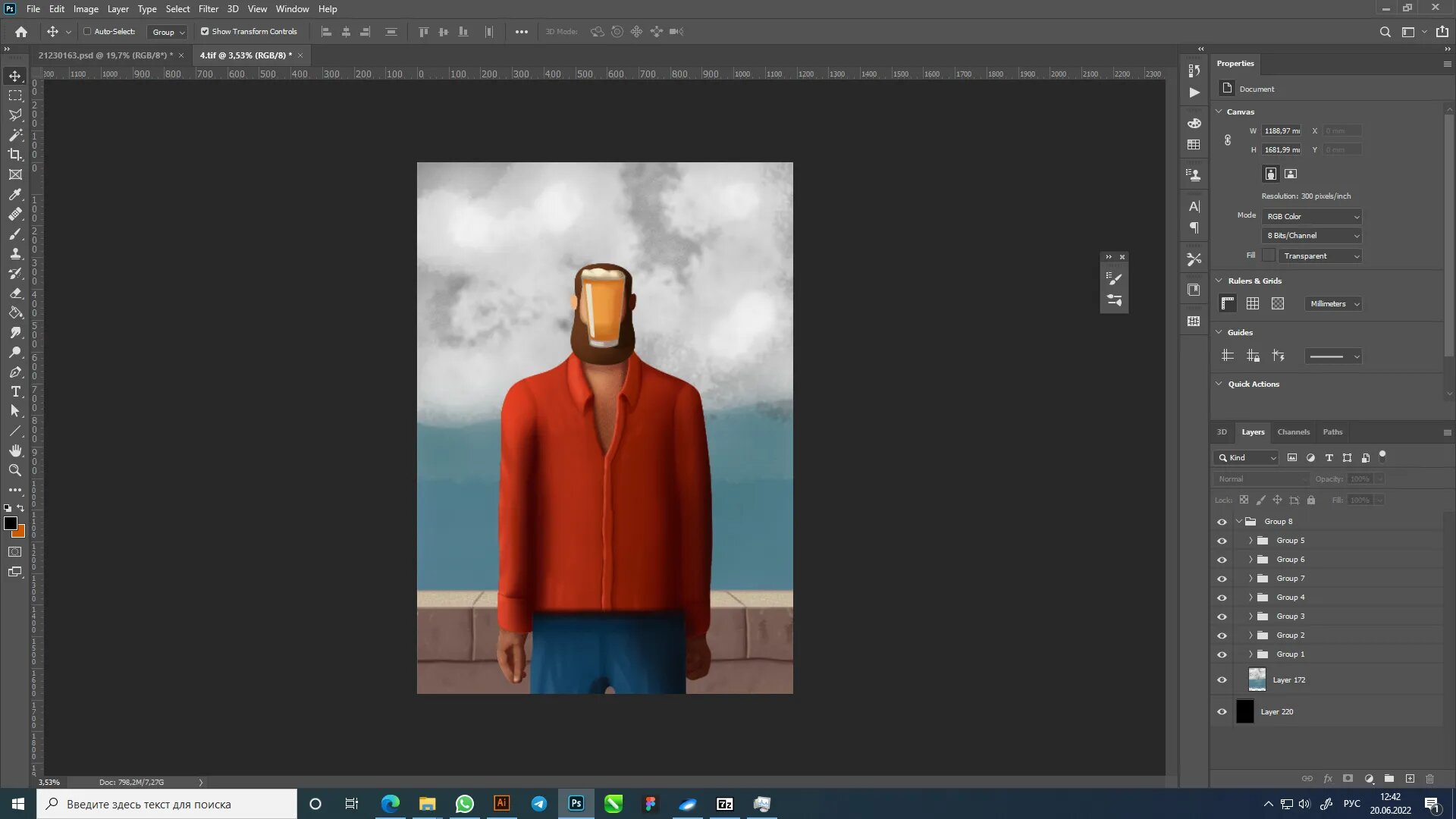Select the Crop tool

15,155
